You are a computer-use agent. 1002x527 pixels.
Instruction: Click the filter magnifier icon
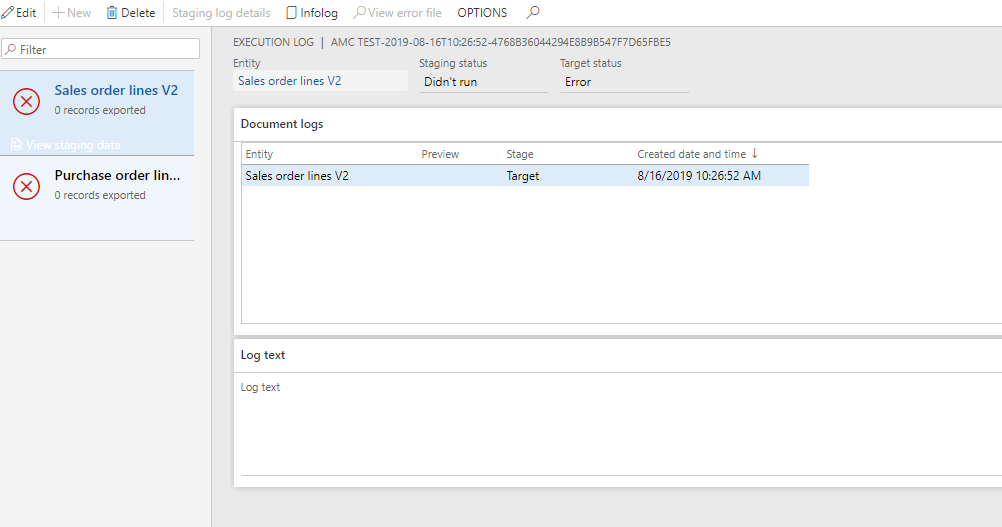tap(11, 49)
